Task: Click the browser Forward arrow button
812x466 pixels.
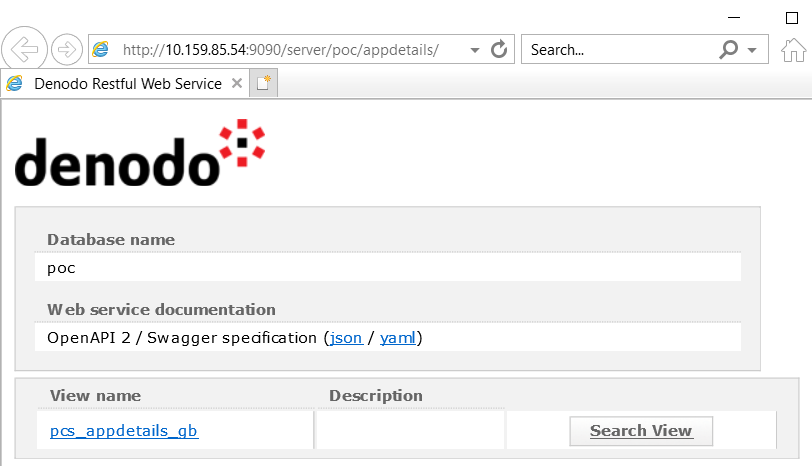Action: click(x=67, y=50)
